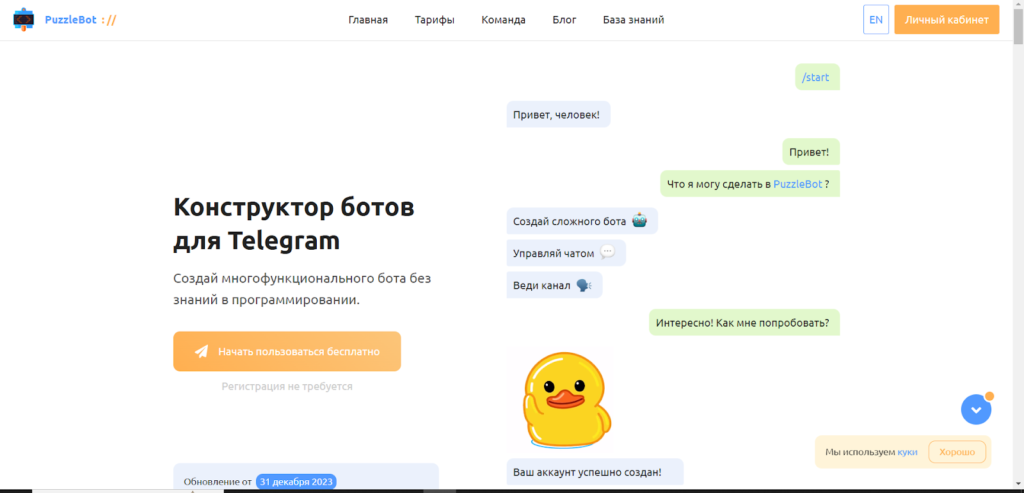Click the Управляй чатом message bubble

pyautogui.click(x=566, y=253)
